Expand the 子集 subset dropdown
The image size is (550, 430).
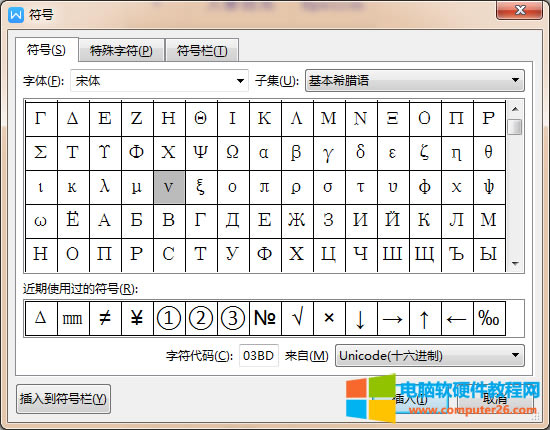[x=415, y=81]
